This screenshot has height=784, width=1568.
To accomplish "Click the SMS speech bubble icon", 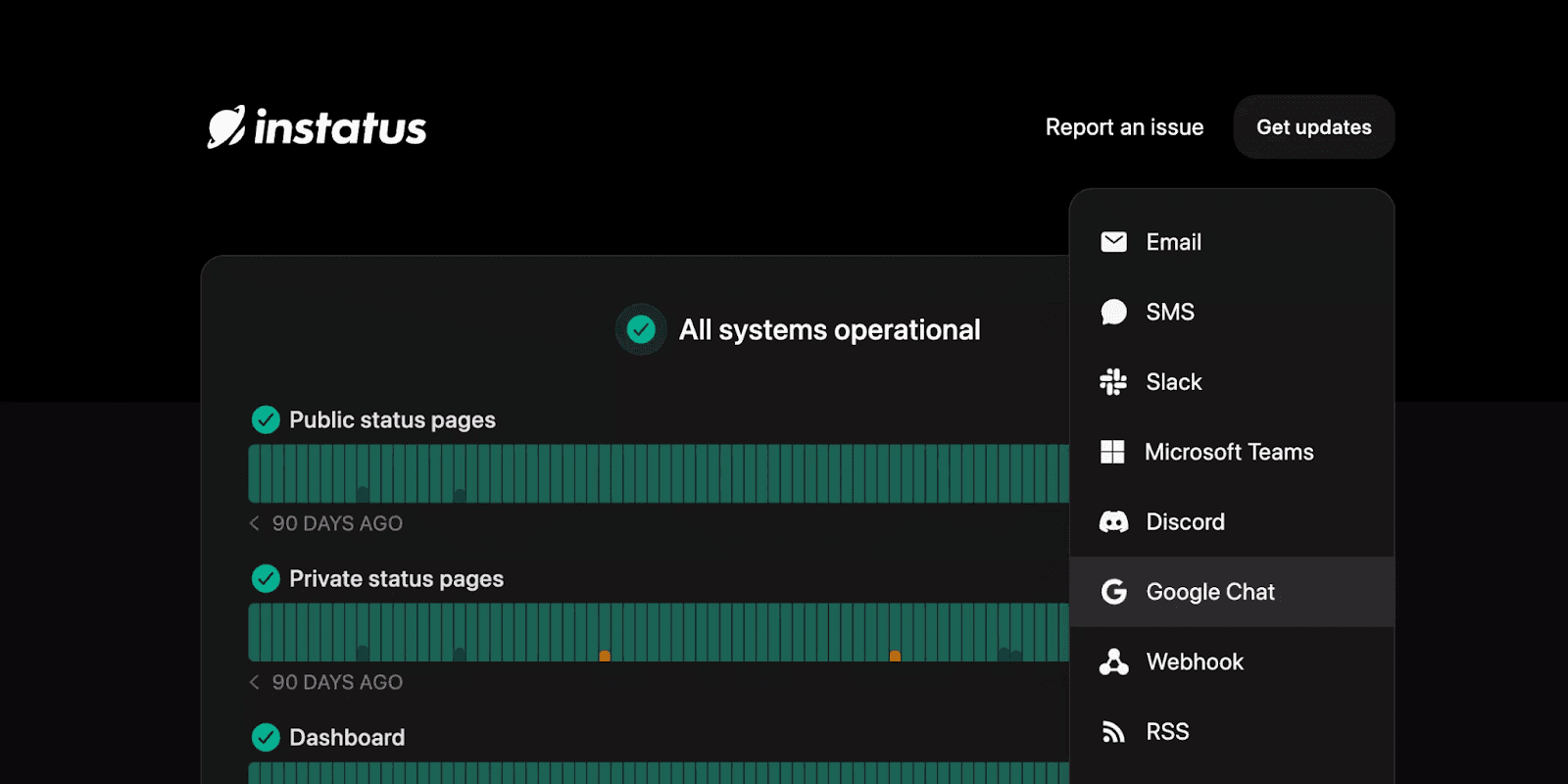I will 1113,312.
